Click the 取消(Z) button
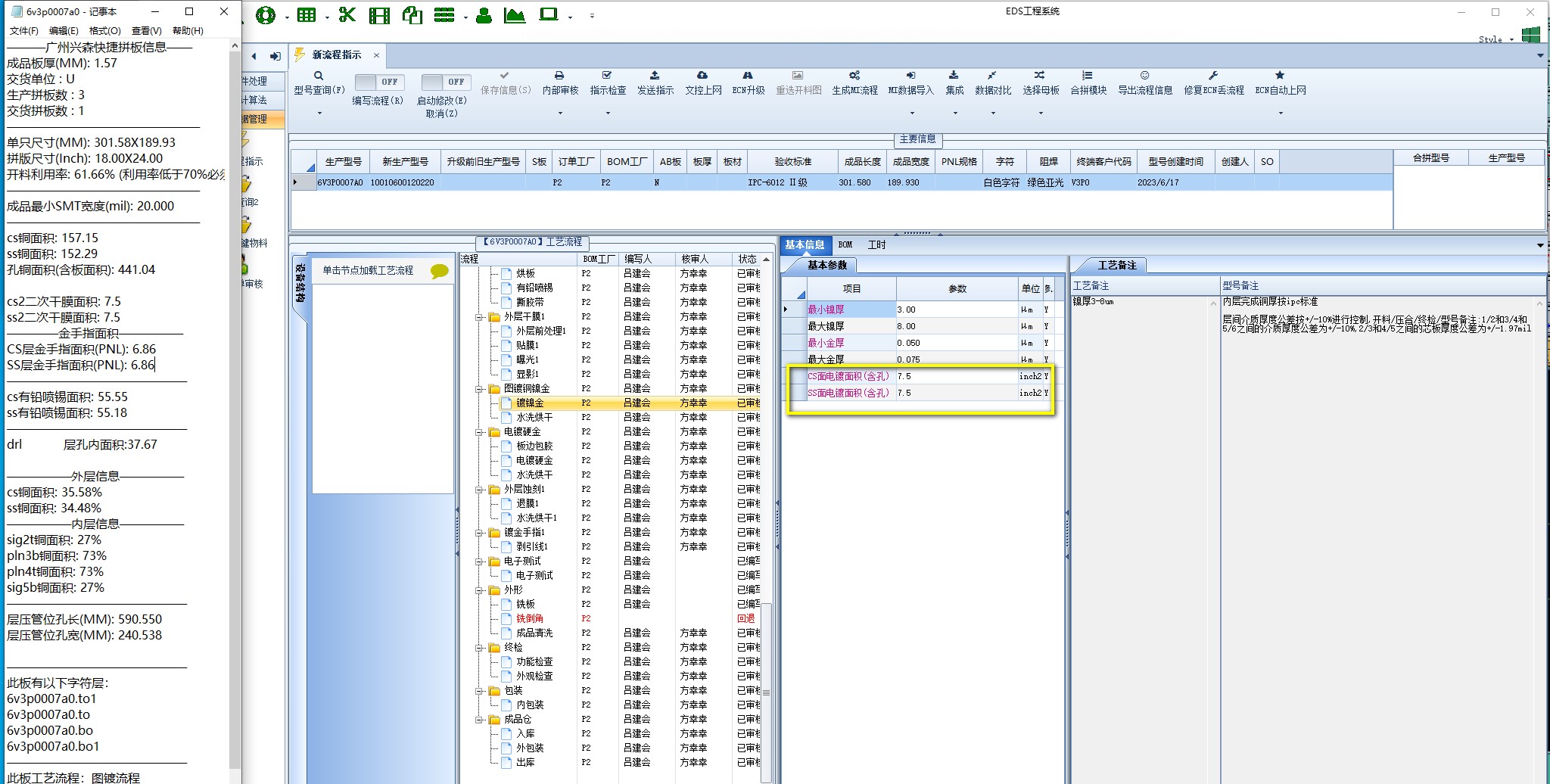 441,114
